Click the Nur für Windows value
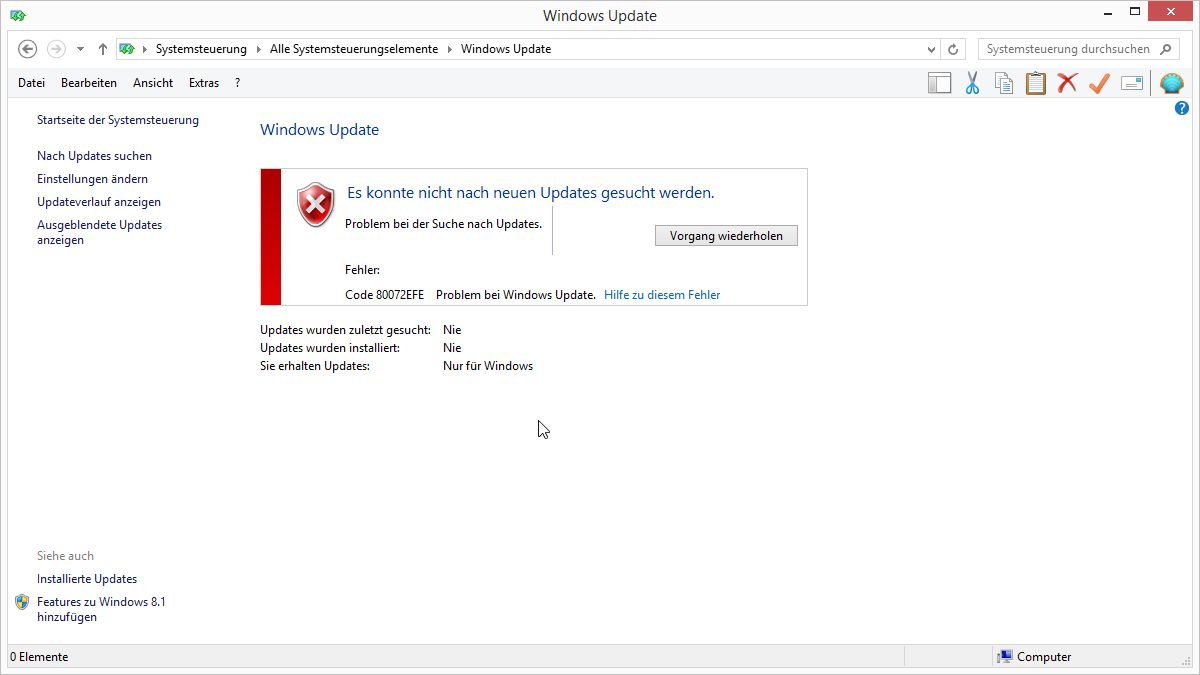Image resolution: width=1200 pixels, height=675 pixels. coord(488,366)
